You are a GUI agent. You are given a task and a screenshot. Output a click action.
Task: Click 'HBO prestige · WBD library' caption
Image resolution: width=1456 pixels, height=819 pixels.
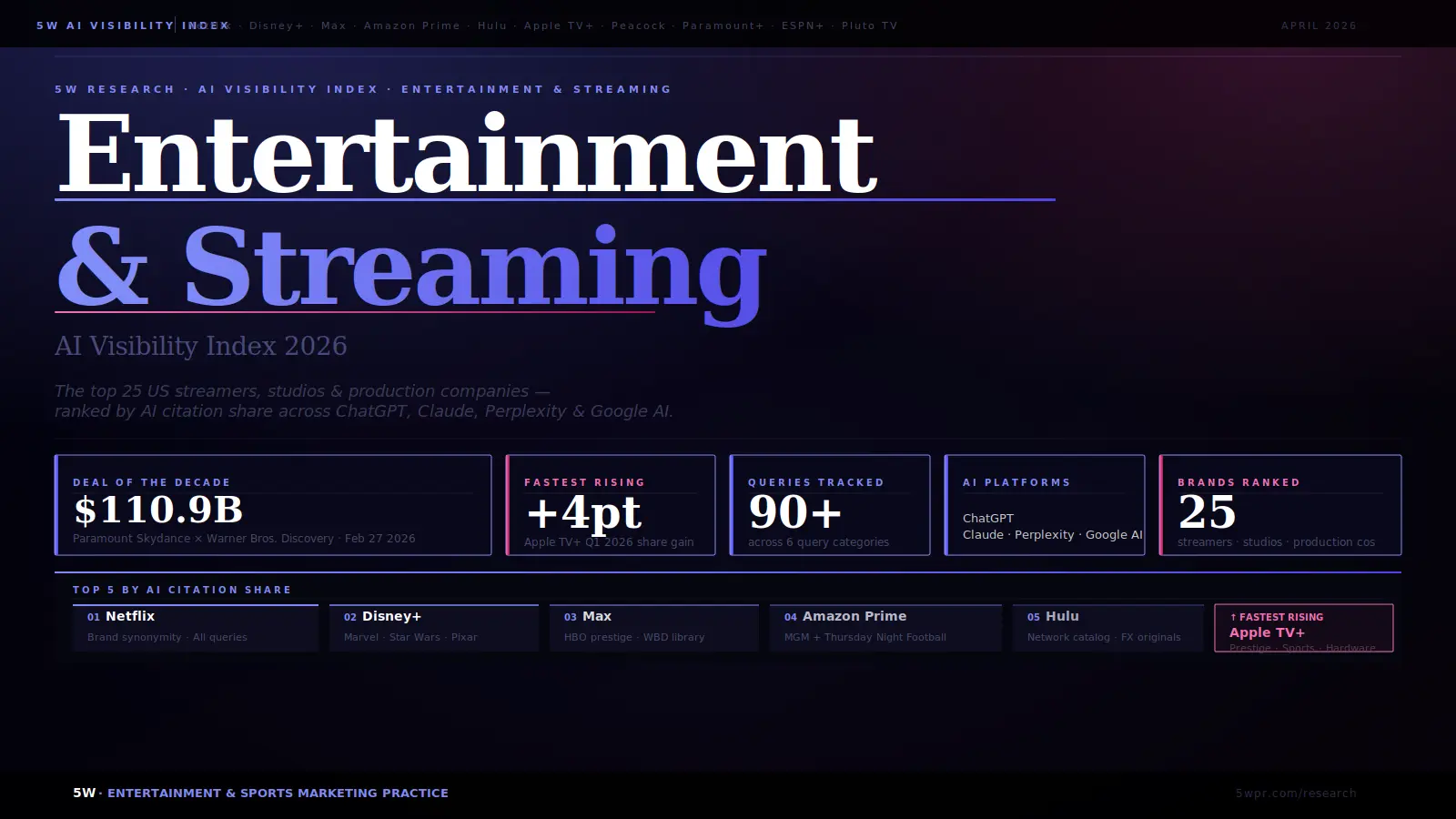(634, 637)
